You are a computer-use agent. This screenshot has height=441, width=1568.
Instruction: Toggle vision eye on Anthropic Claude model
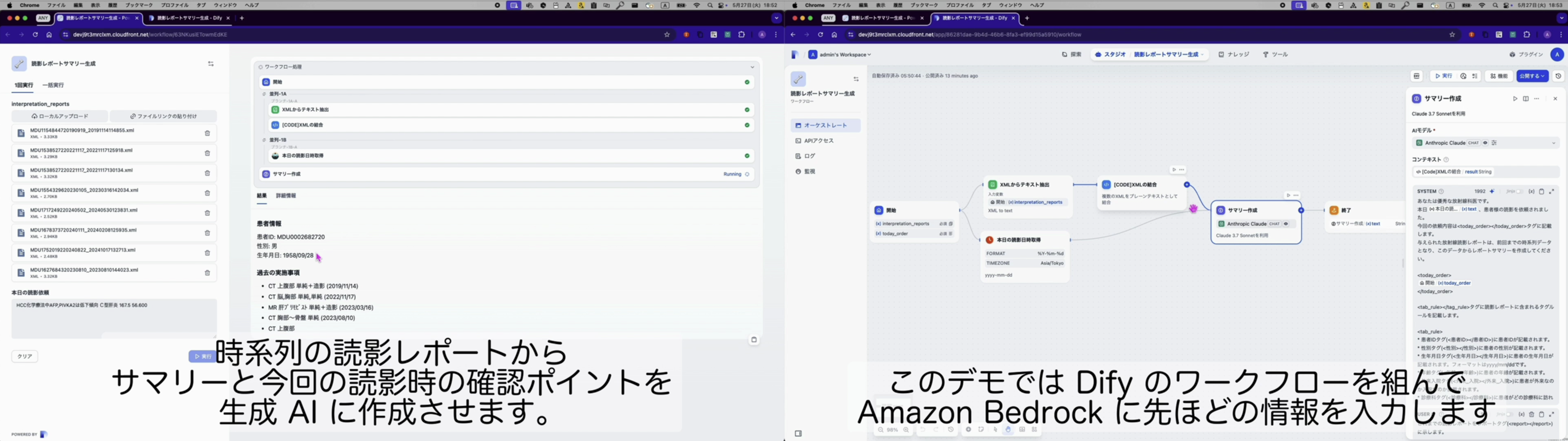(x=1485, y=143)
